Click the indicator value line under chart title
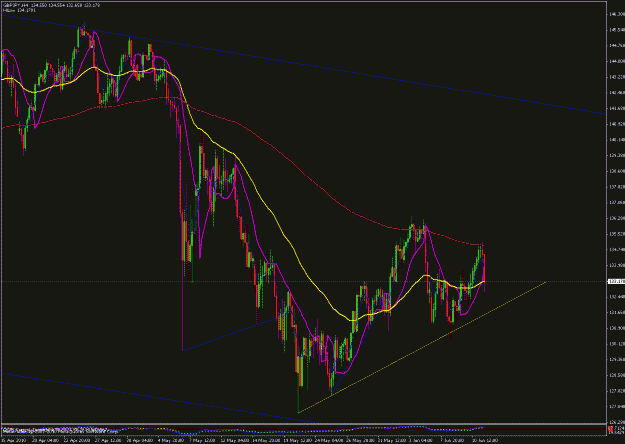The width and height of the screenshot is (625, 444). point(20,10)
